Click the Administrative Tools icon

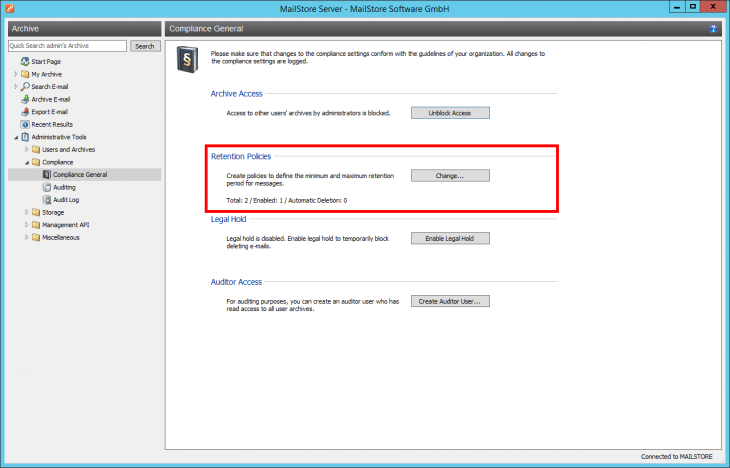point(25,137)
